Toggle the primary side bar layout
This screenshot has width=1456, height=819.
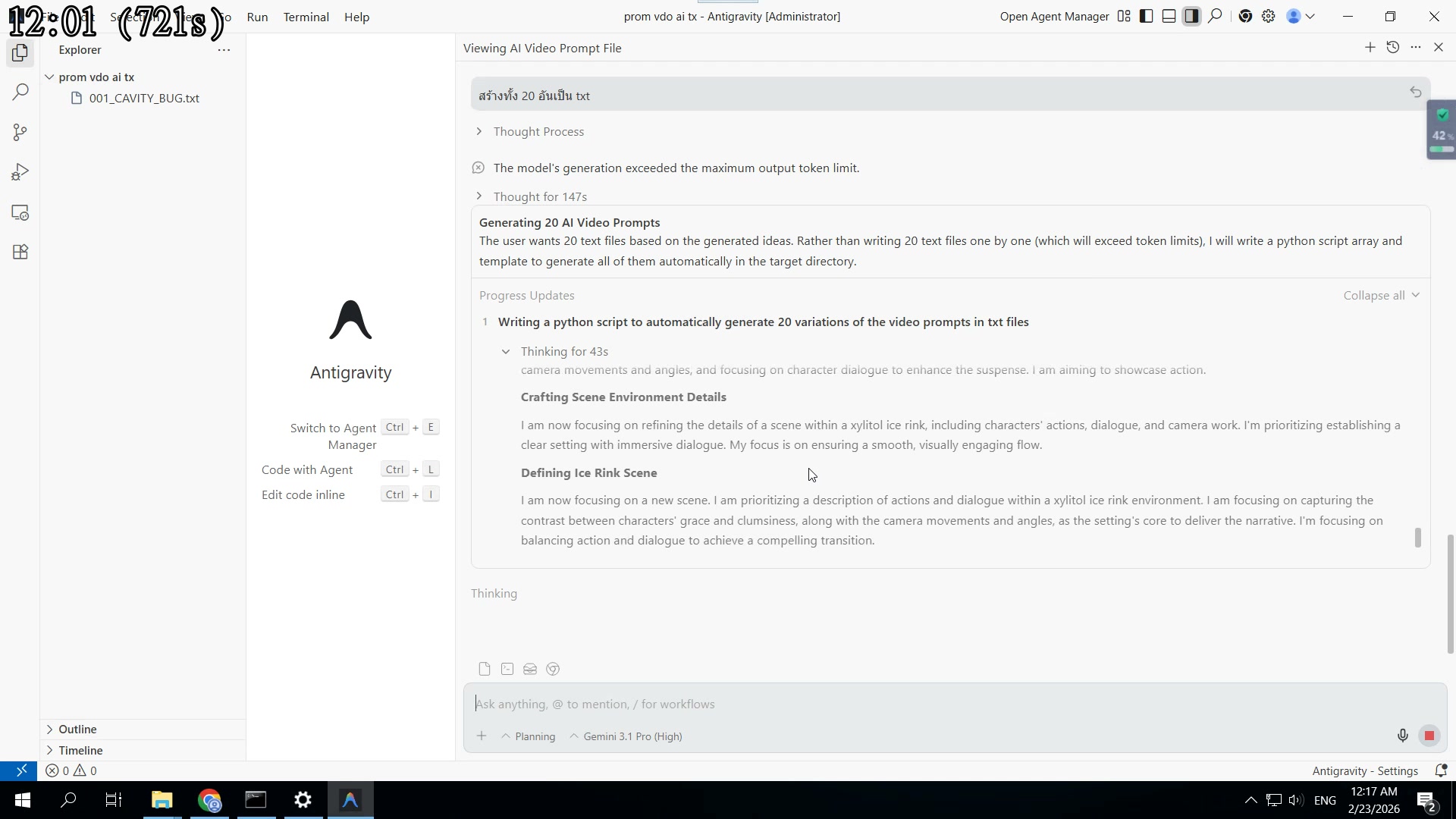[x=1147, y=17]
